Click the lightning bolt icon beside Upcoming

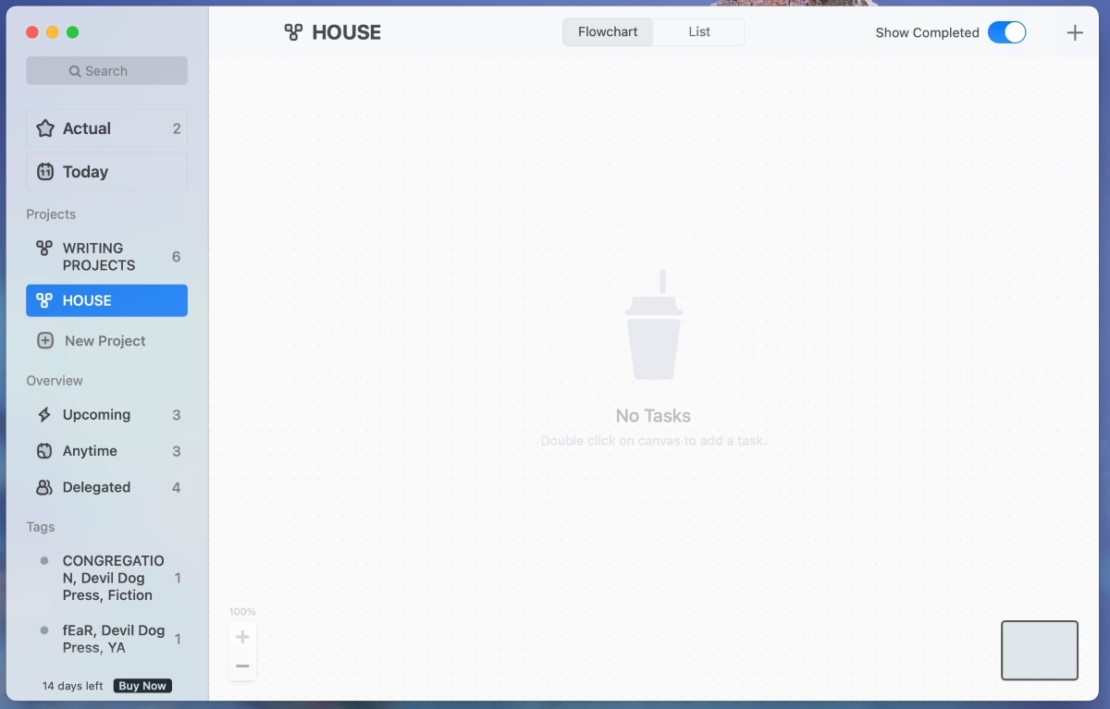[x=45, y=414]
